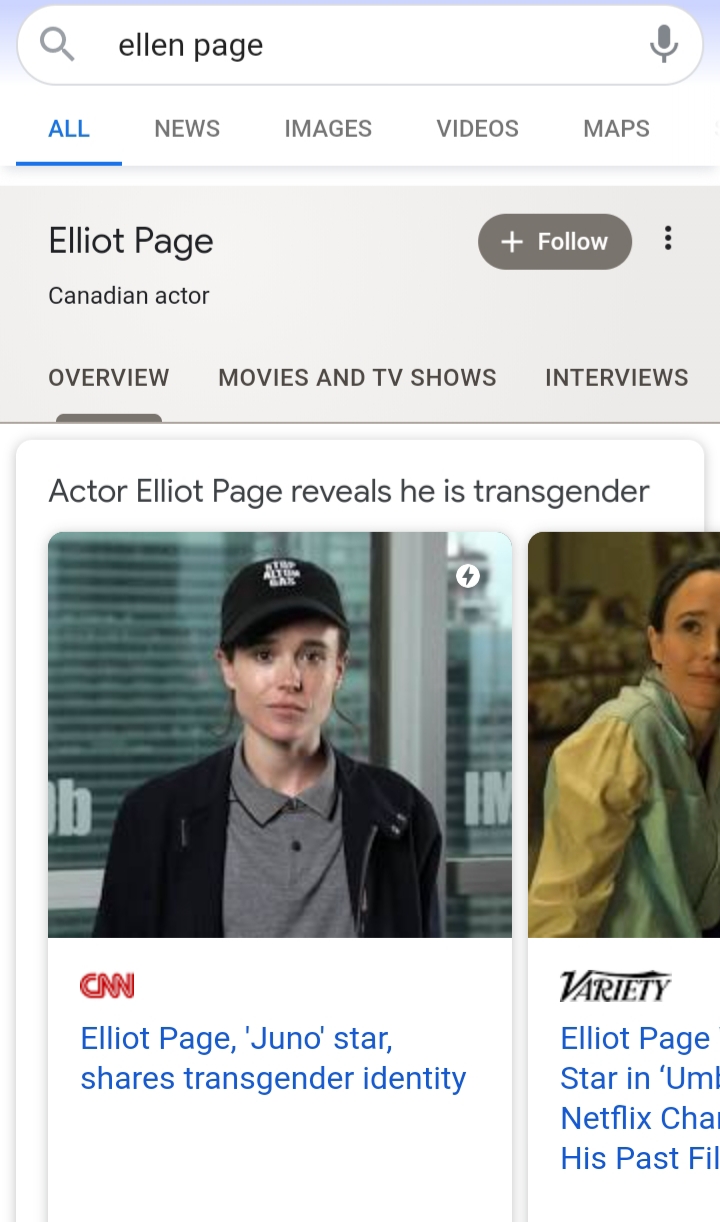Focus the search field containing 'ellen page'
Image resolution: width=720 pixels, height=1222 pixels.
(x=360, y=45)
